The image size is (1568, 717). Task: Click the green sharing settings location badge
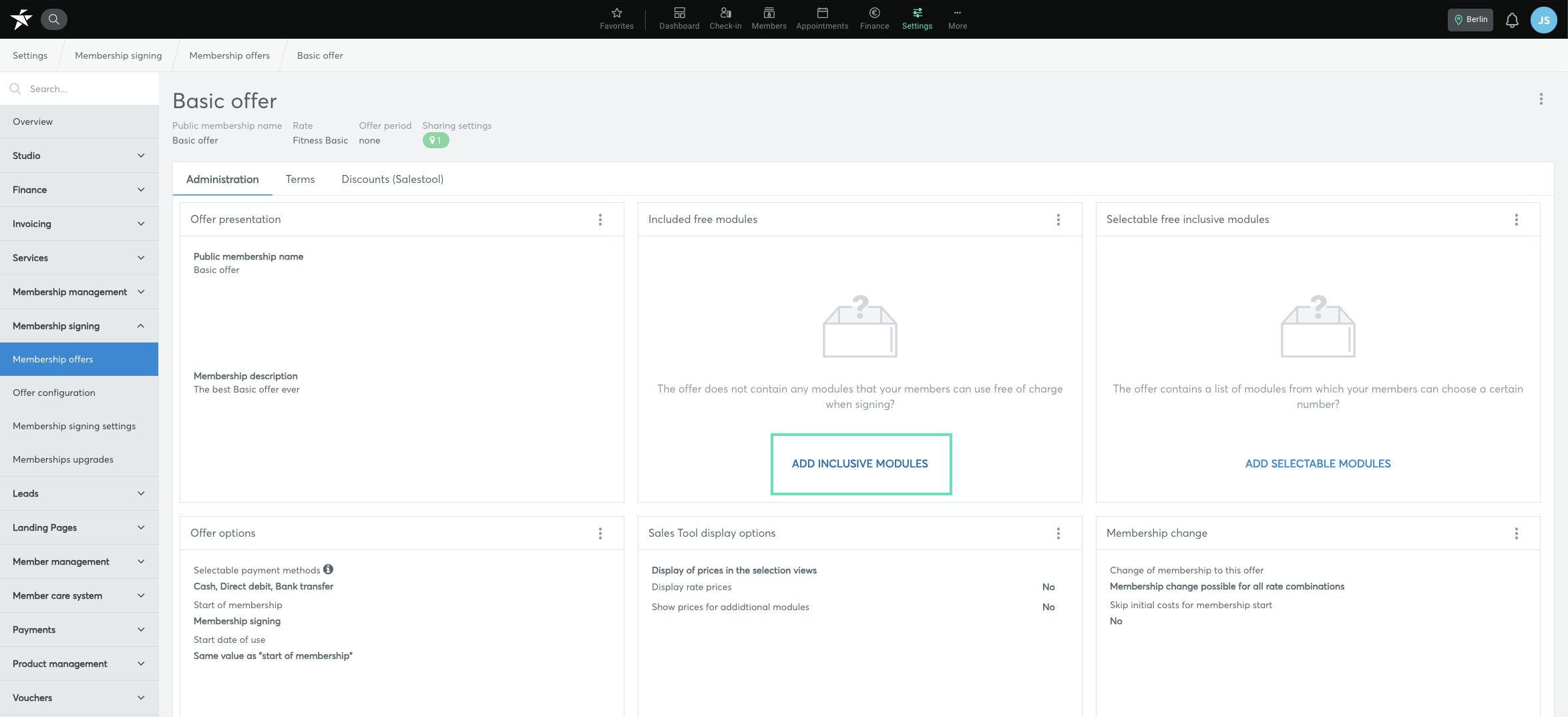click(x=435, y=140)
